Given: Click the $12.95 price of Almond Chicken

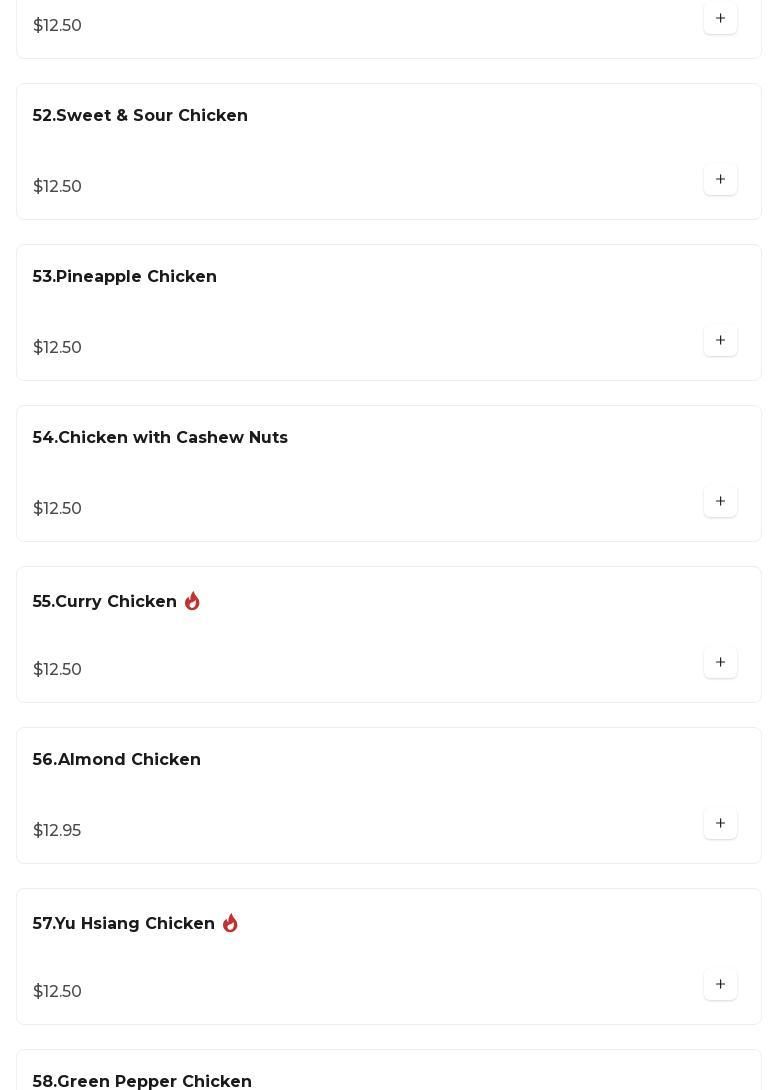Looking at the screenshot, I should coord(57,831).
